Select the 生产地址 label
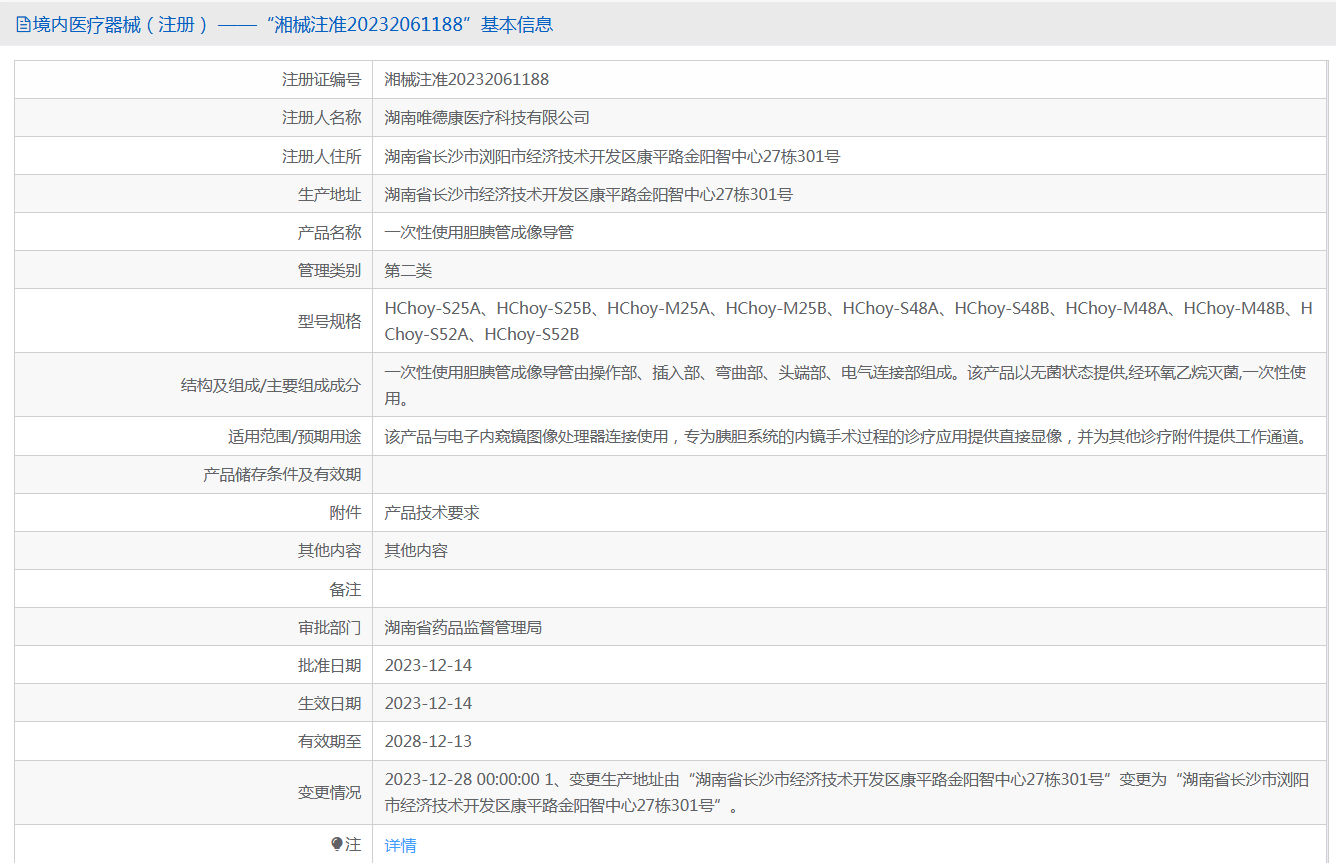Screen dimensions: 1336x863 (x=330, y=195)
